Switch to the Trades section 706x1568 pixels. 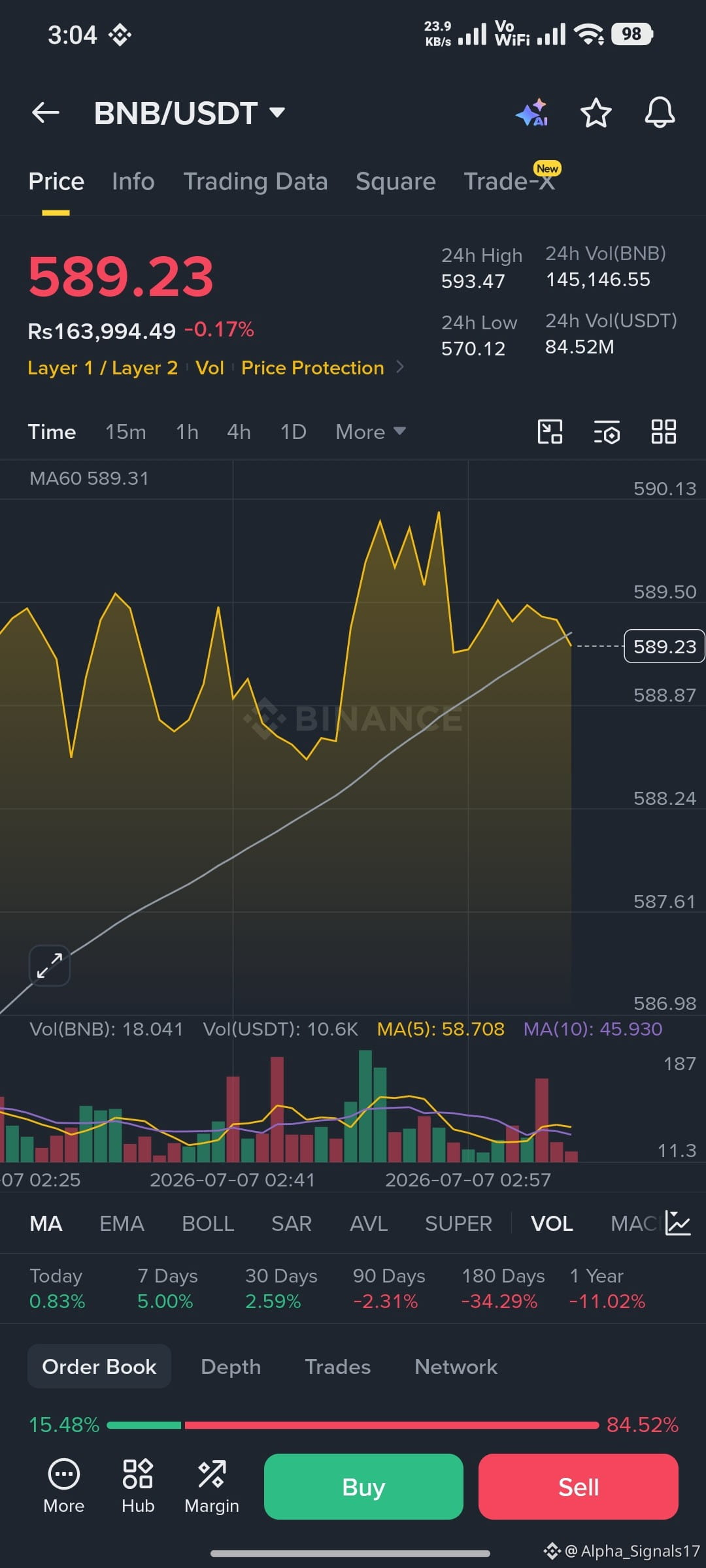click(x=337, y=1366)
